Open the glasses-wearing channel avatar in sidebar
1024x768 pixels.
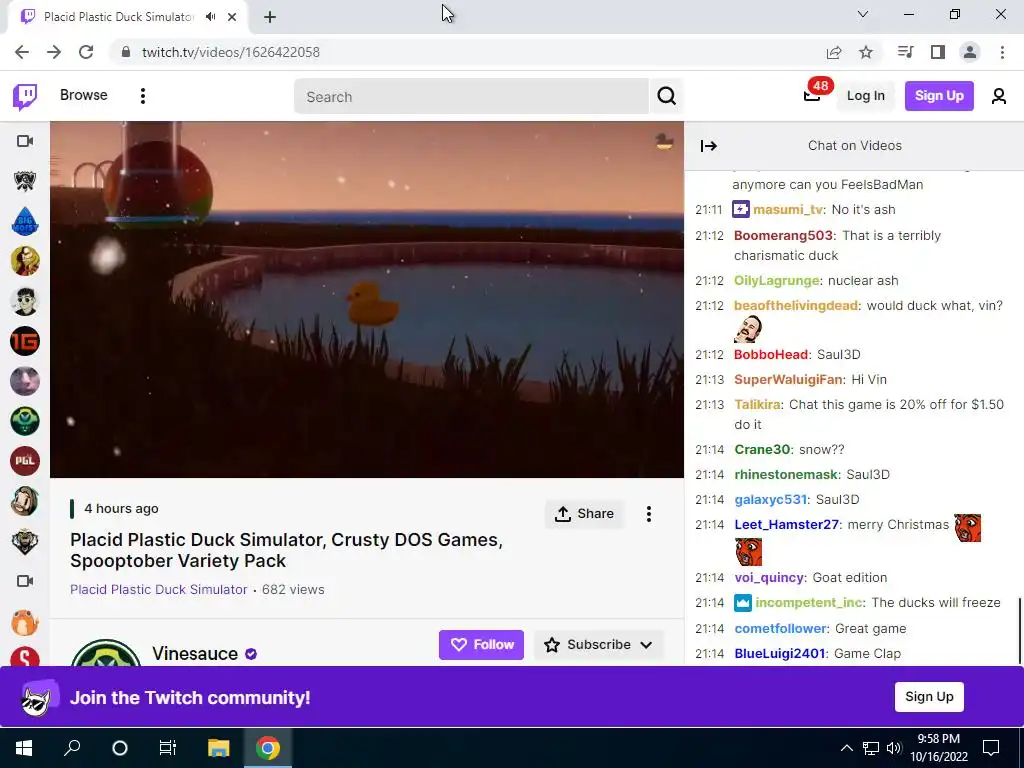point(25,301)
